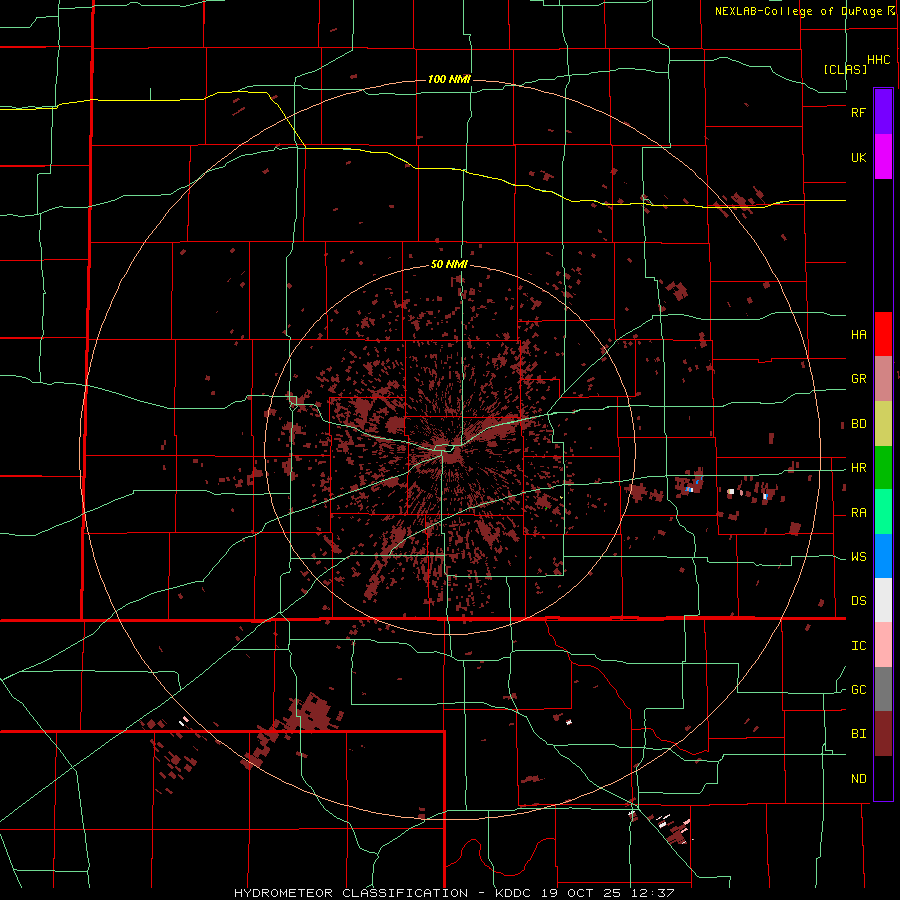Click the GC legend label
Image resolution: width=900 pixels, height=900 pixels.
point(858,690)
